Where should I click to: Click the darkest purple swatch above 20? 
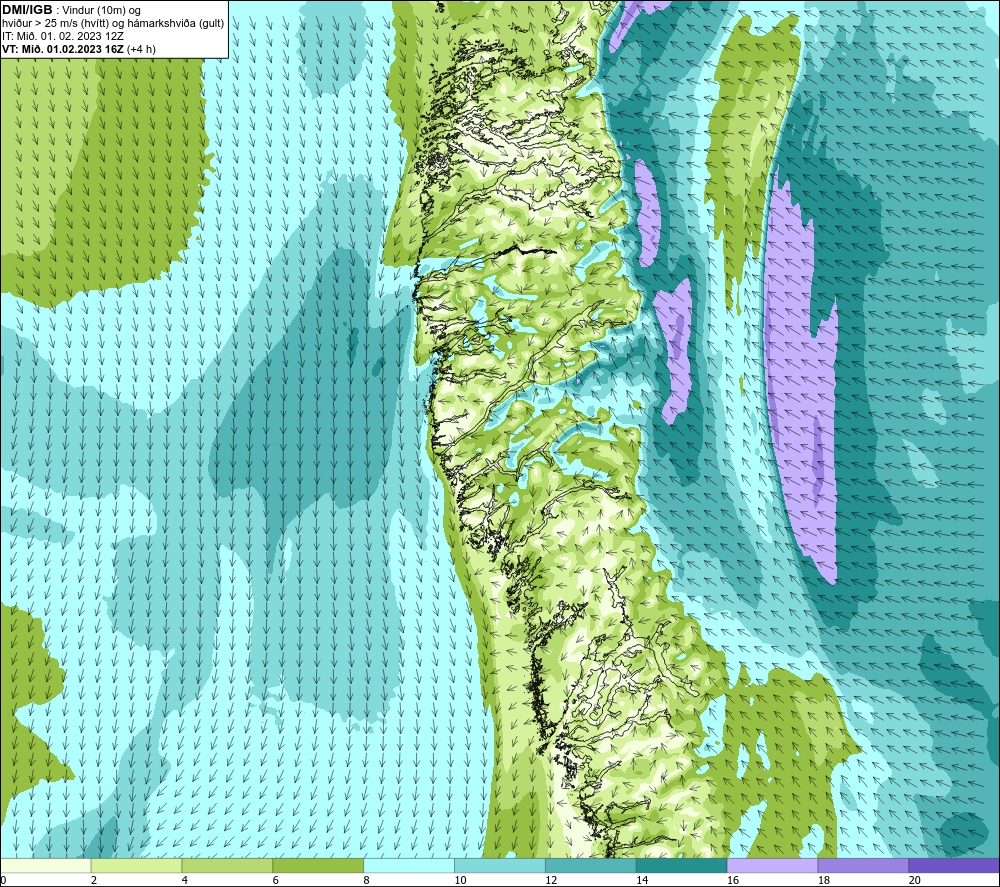[x=953, y=865]
